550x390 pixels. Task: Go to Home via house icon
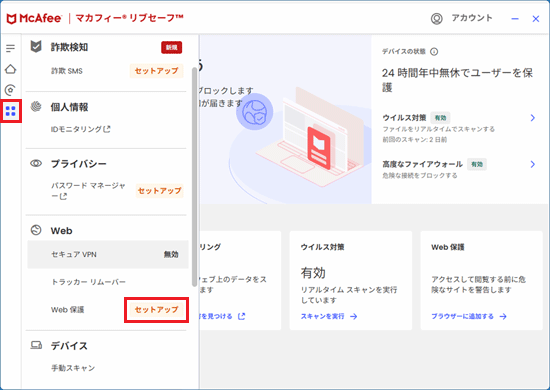click(x=11, y=69)
